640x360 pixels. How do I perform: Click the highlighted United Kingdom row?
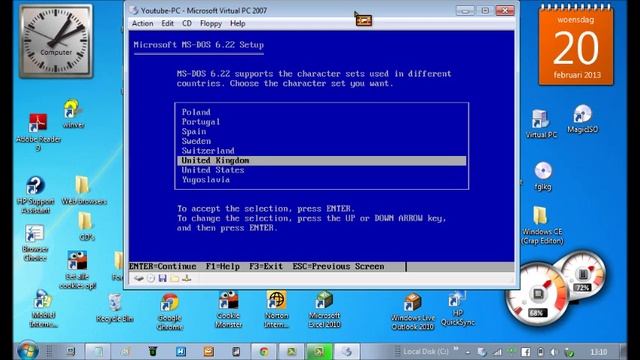click(322, 160)
